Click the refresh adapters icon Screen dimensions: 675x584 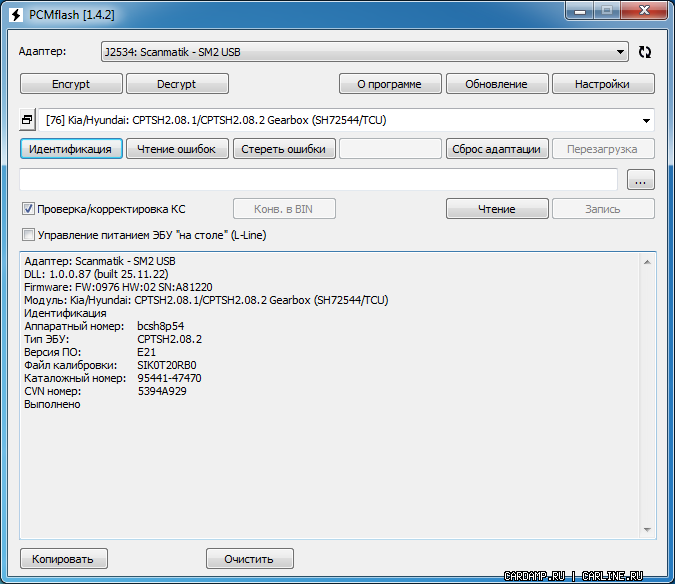[644, 52]
